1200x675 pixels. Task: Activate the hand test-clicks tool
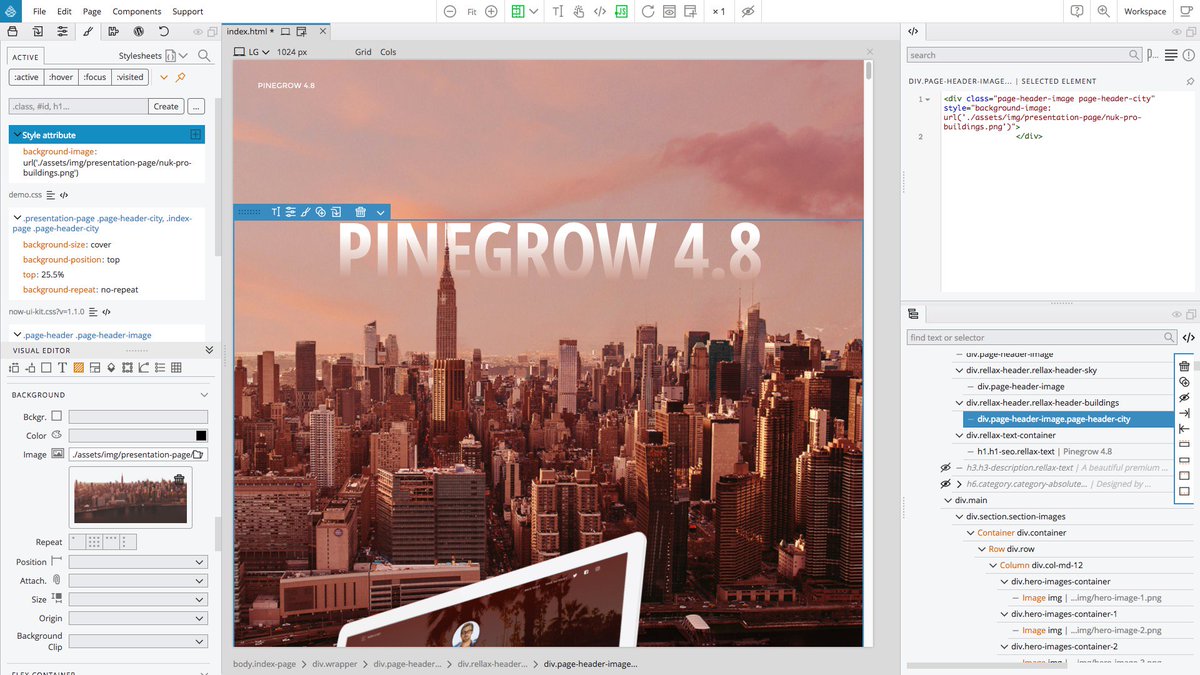[x=578, y=11]
